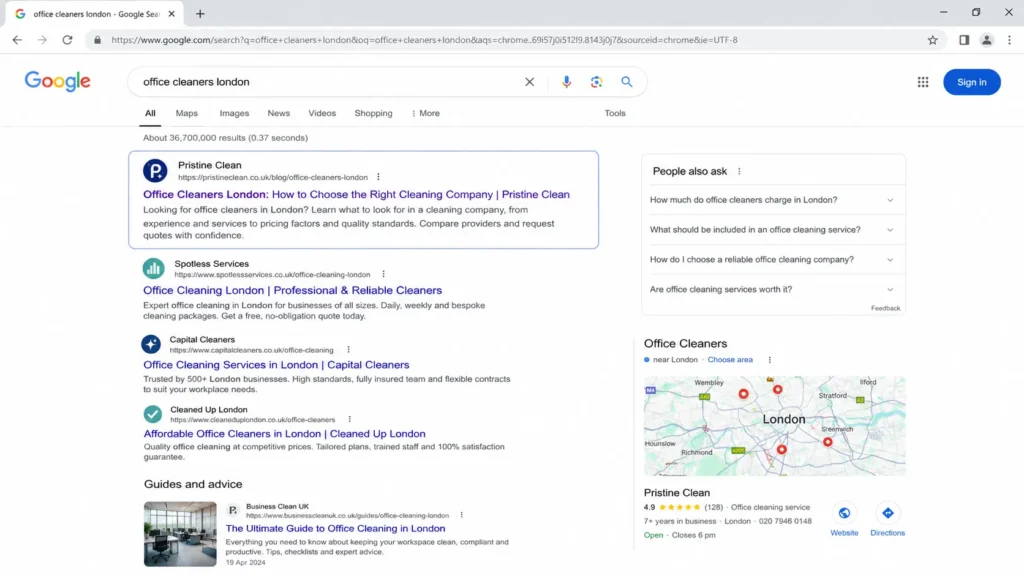Click the Choose area link

point(730,360)
